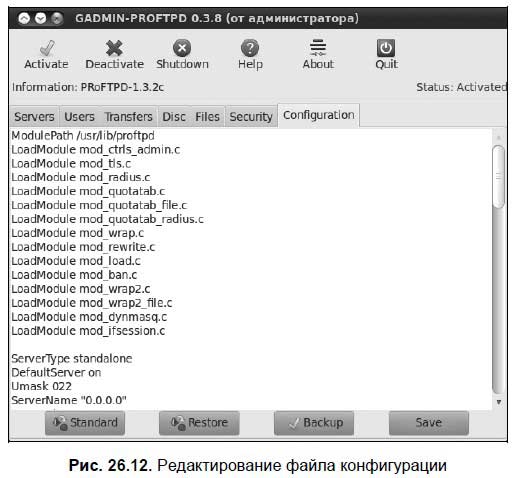Click the vertical scrollbar thumb
The image size is (514, 478).
[498, 177]
